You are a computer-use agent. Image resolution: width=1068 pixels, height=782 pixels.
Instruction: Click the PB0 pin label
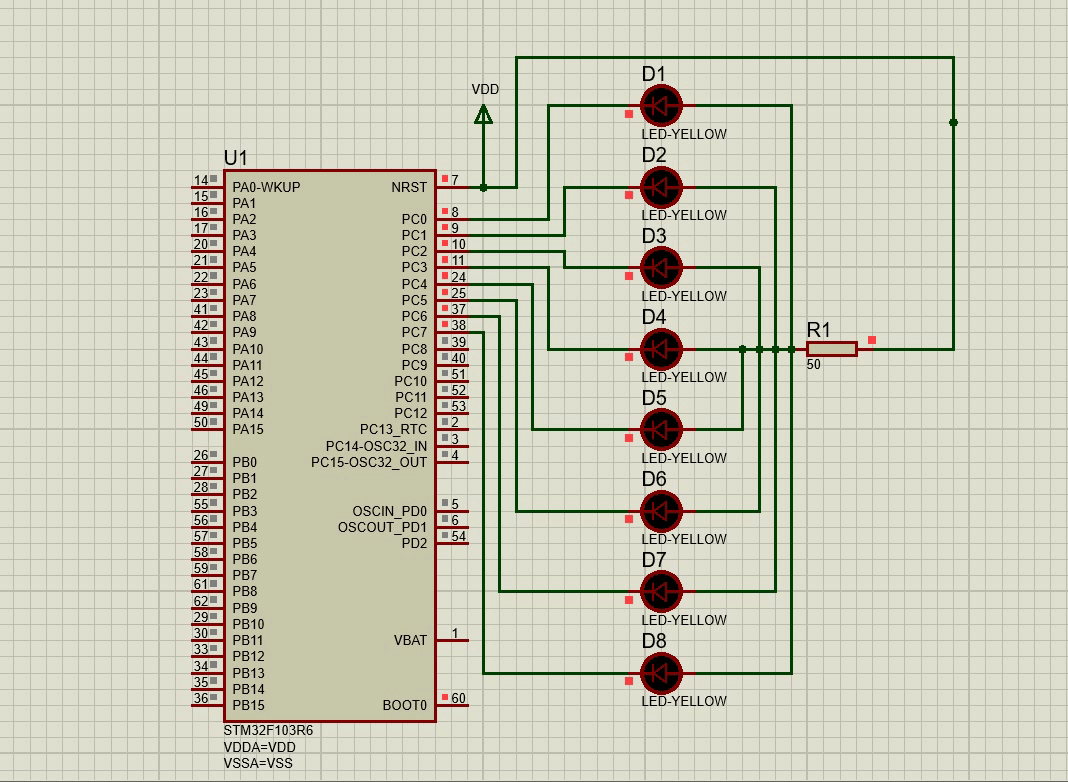pyautogui.click(x=245, y=462)
